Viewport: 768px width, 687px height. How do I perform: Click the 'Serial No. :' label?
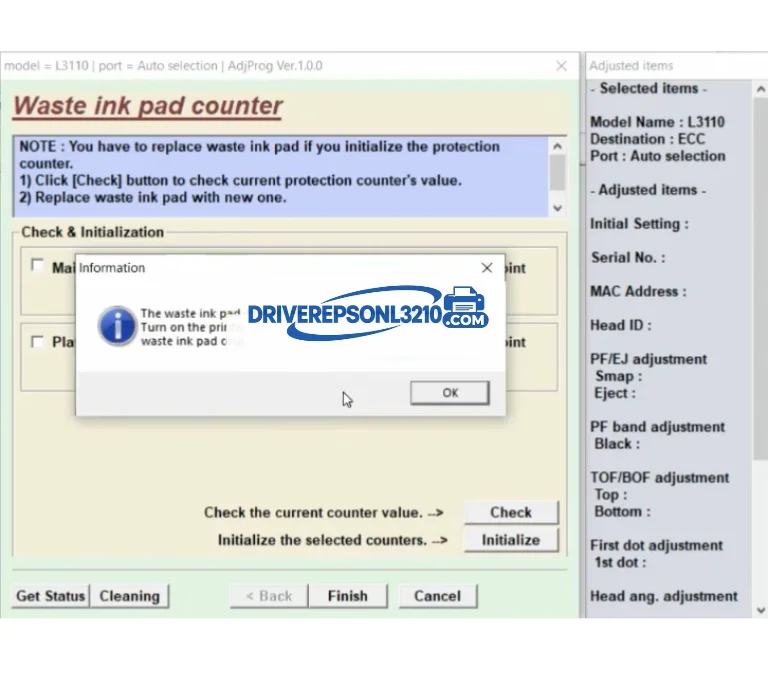[x=628, y=258]
